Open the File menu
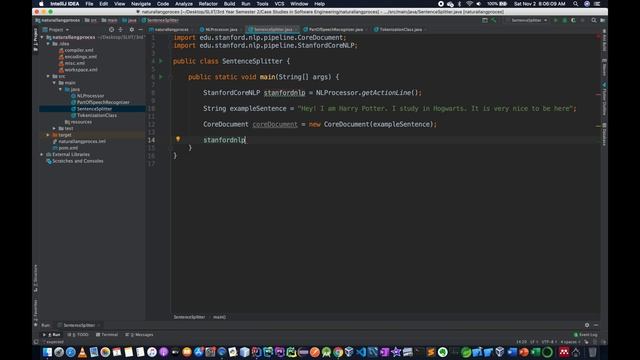The image size is (640, 360). (89, 4)
